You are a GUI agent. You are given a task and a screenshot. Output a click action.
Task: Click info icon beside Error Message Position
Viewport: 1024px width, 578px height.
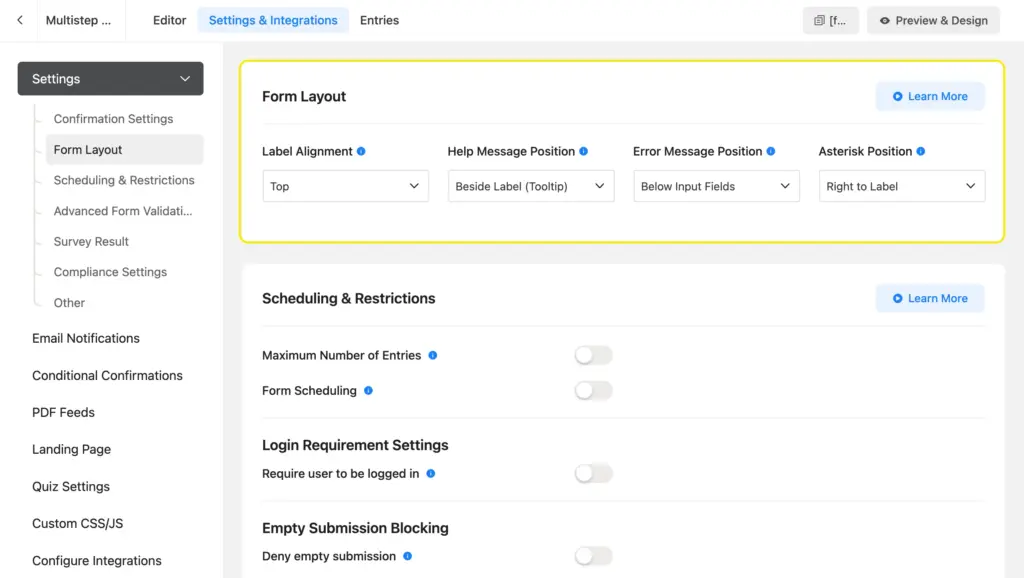771,152
